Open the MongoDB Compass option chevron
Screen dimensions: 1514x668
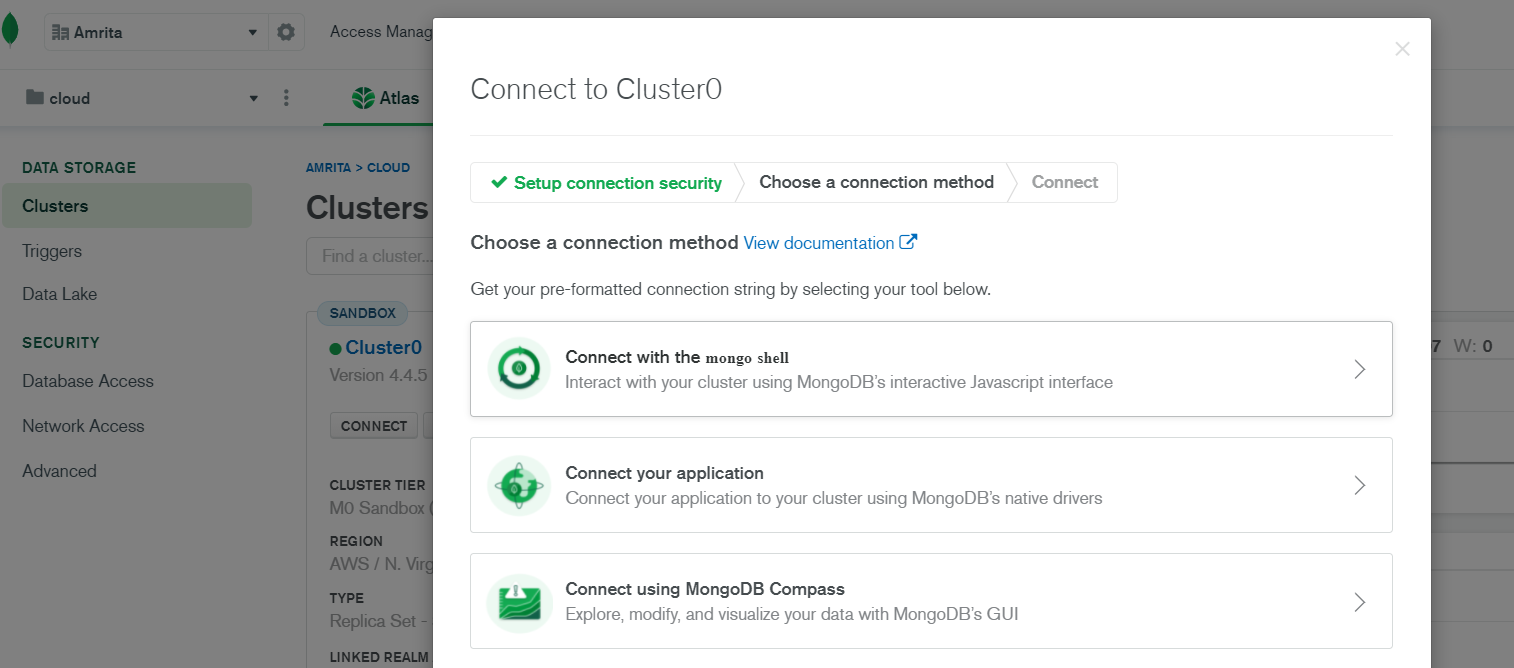click(1359, 602)
